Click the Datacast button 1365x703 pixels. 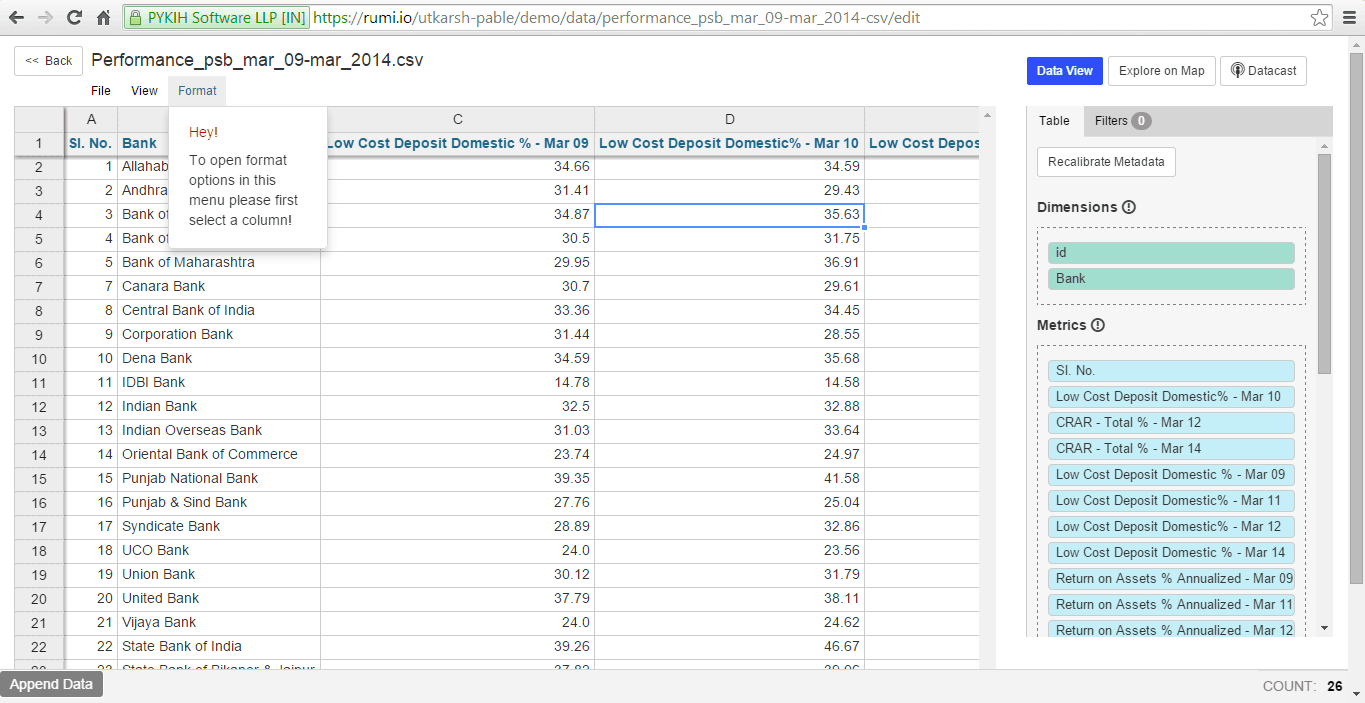(x=1263, y=71)
